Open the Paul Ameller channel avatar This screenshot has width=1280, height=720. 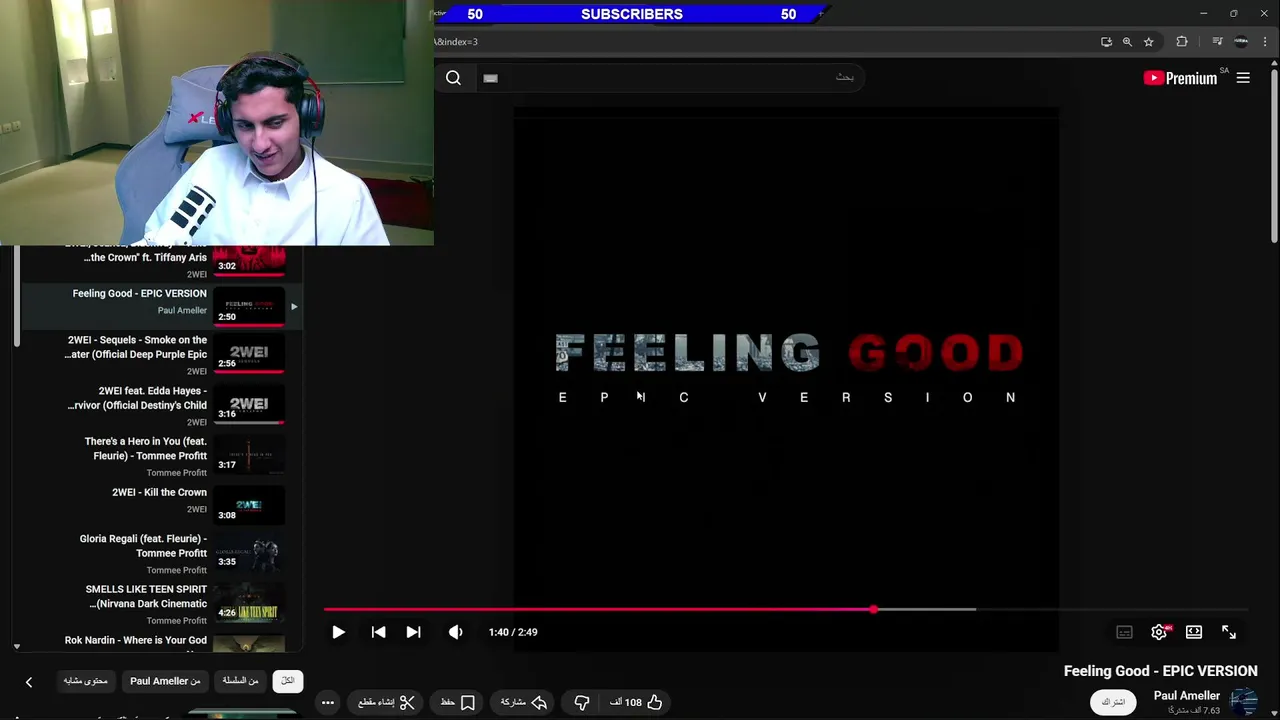[x=1244, y=702]
